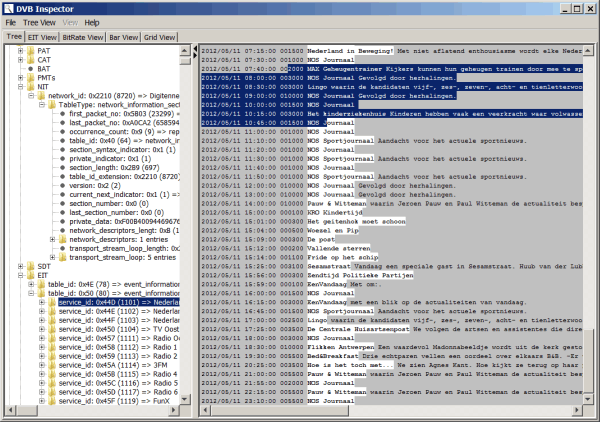Click the BAT bullet node icon
Screen dimensions: 600x422
29,69
